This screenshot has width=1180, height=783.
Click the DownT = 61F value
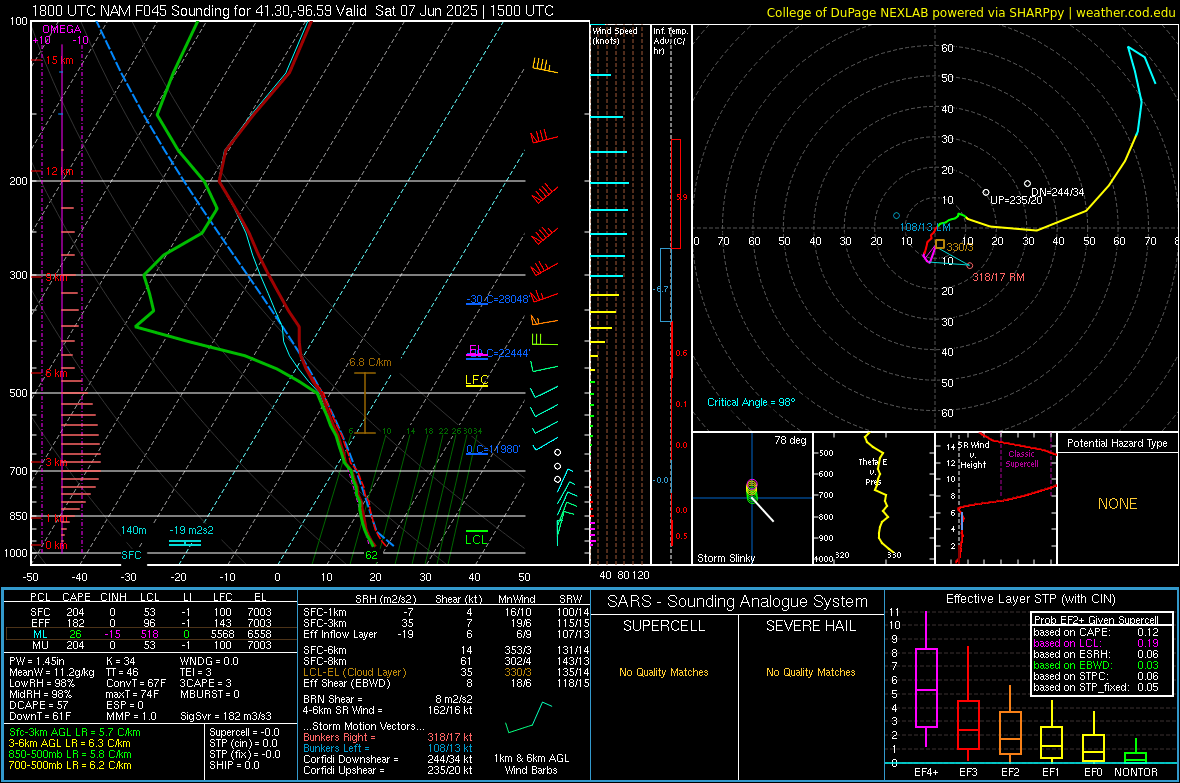40,716
